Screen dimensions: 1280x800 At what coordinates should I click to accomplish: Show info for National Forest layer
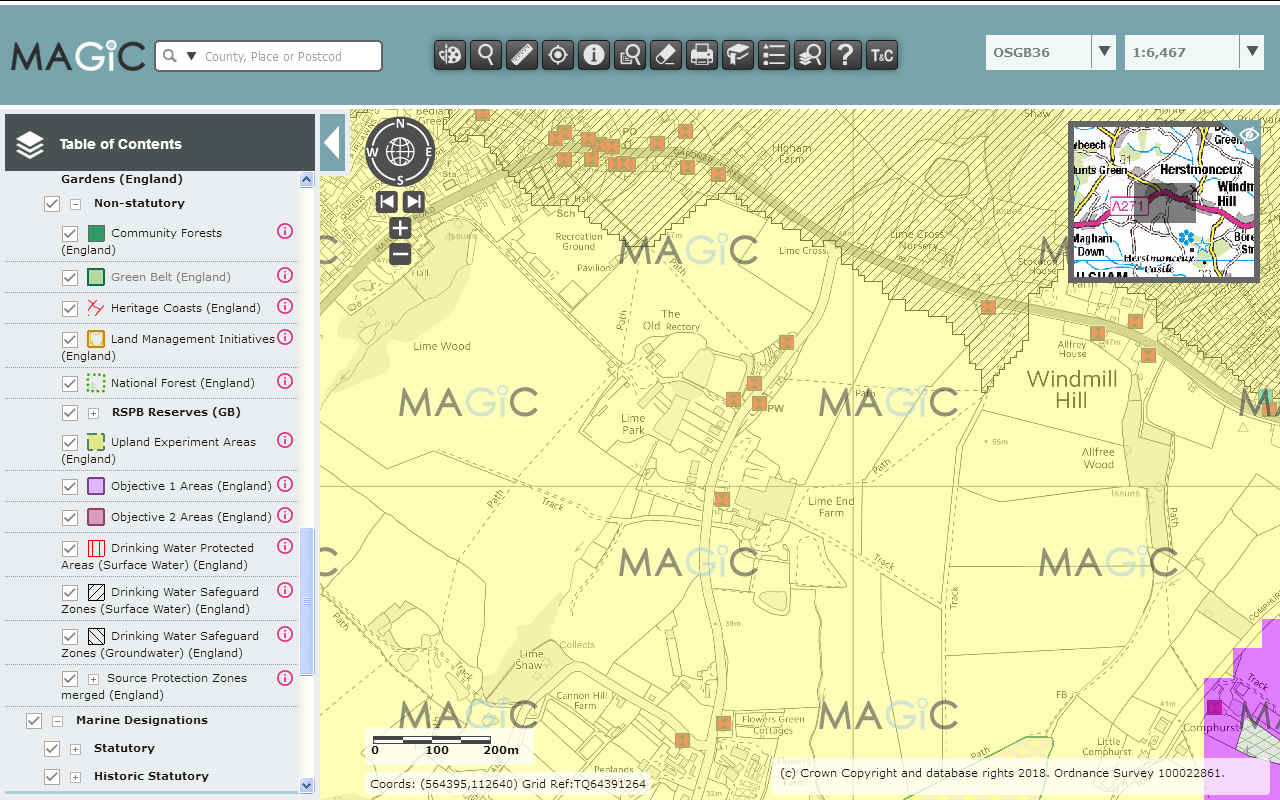[x=284, y=381]
